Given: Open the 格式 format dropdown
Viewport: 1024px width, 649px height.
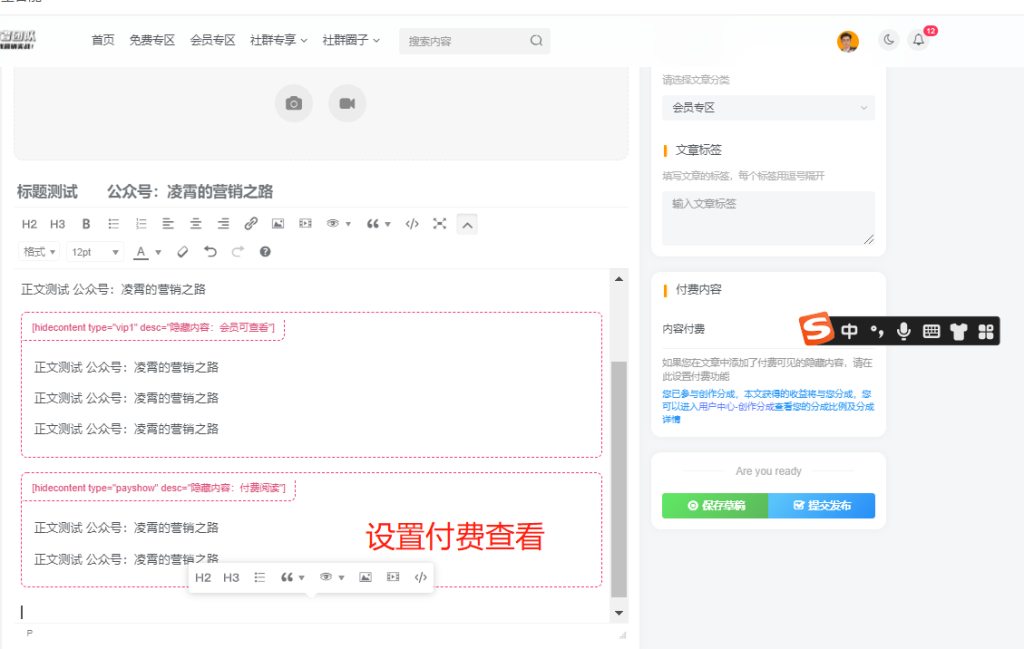Looking at the screenshot, I should coord(38,251).
